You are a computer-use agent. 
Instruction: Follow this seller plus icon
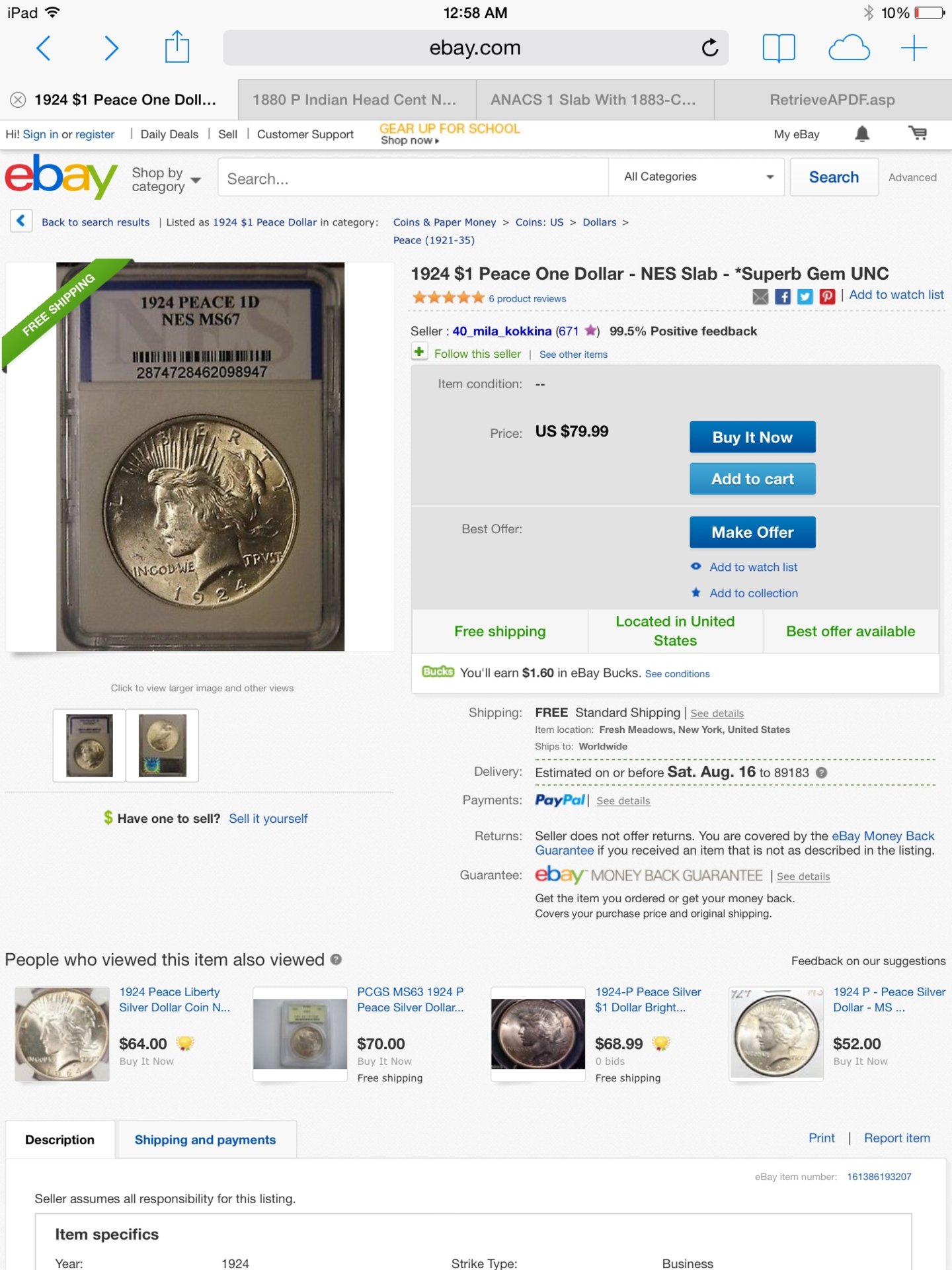(x=419, y=352)
